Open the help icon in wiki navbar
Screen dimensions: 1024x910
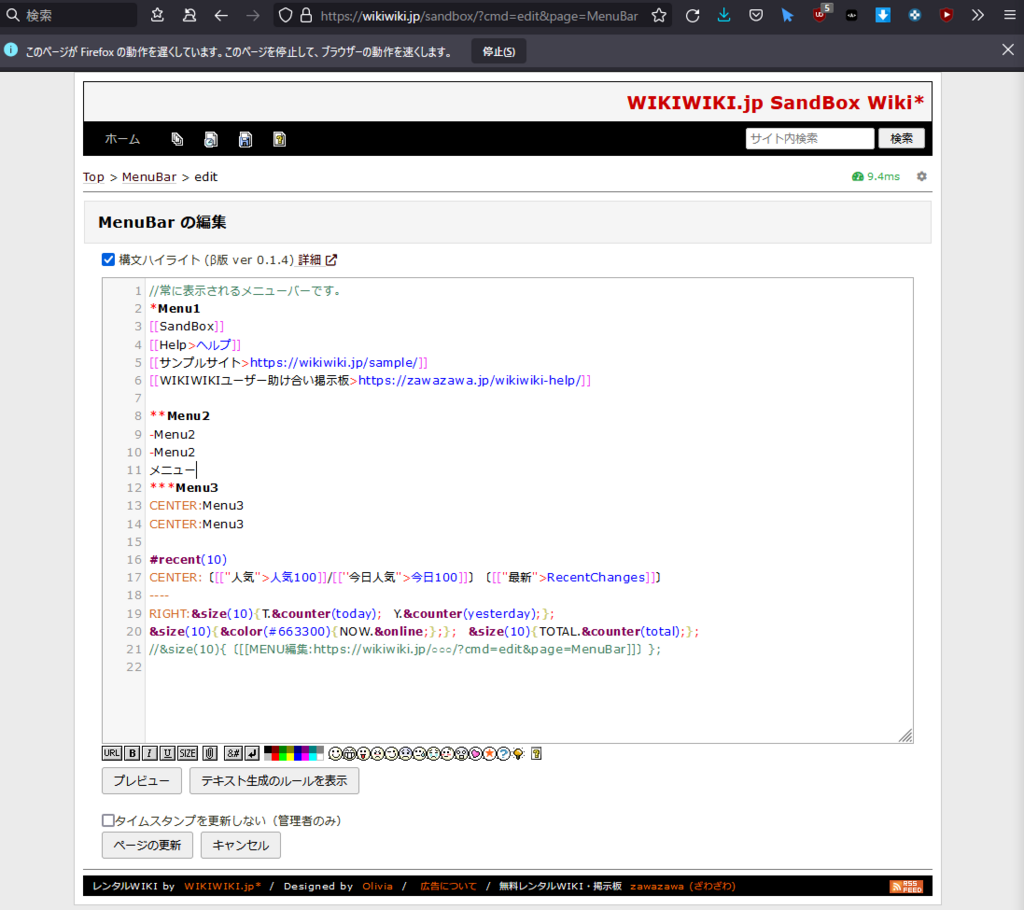[x=280, y=139]
